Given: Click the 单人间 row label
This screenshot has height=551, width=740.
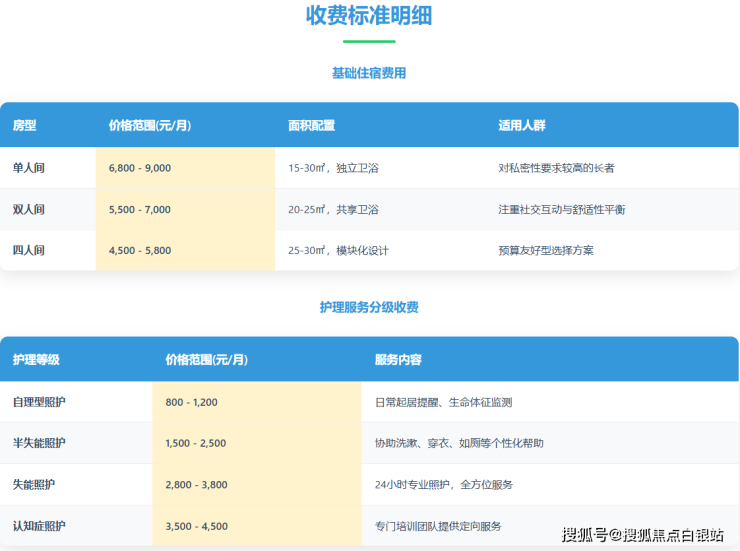Looking at the screenshot, I should 29,168.
